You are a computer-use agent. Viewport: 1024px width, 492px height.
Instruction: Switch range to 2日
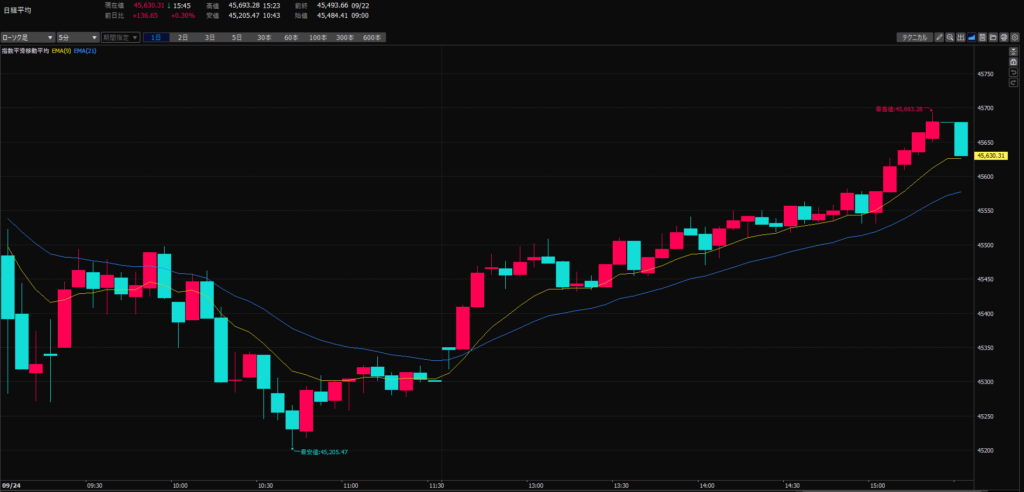(x=183, y=37)
